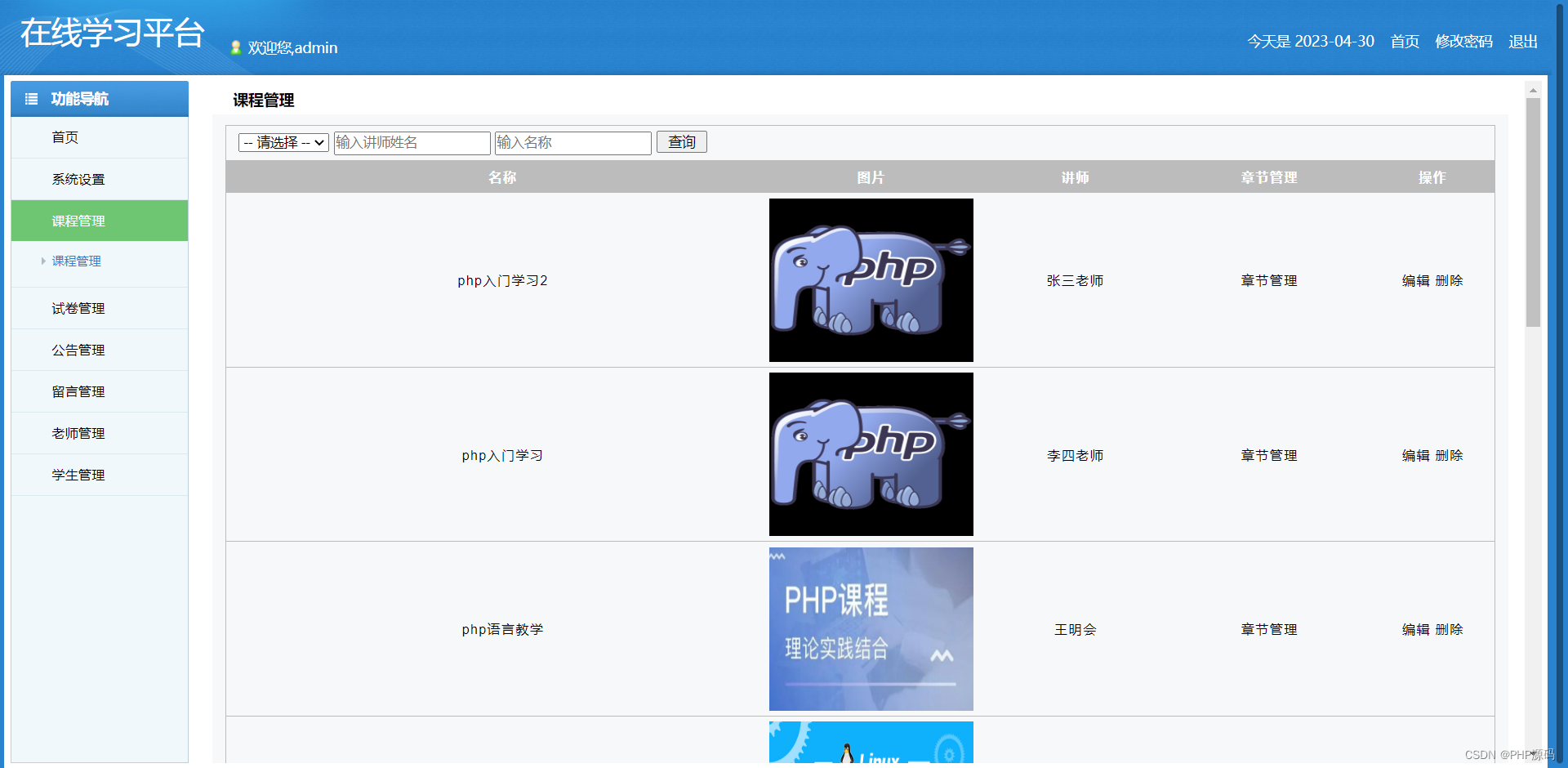Focus the 输入名称 input field
Screen dimensions: 1568x768
click(x=572, y=142)
